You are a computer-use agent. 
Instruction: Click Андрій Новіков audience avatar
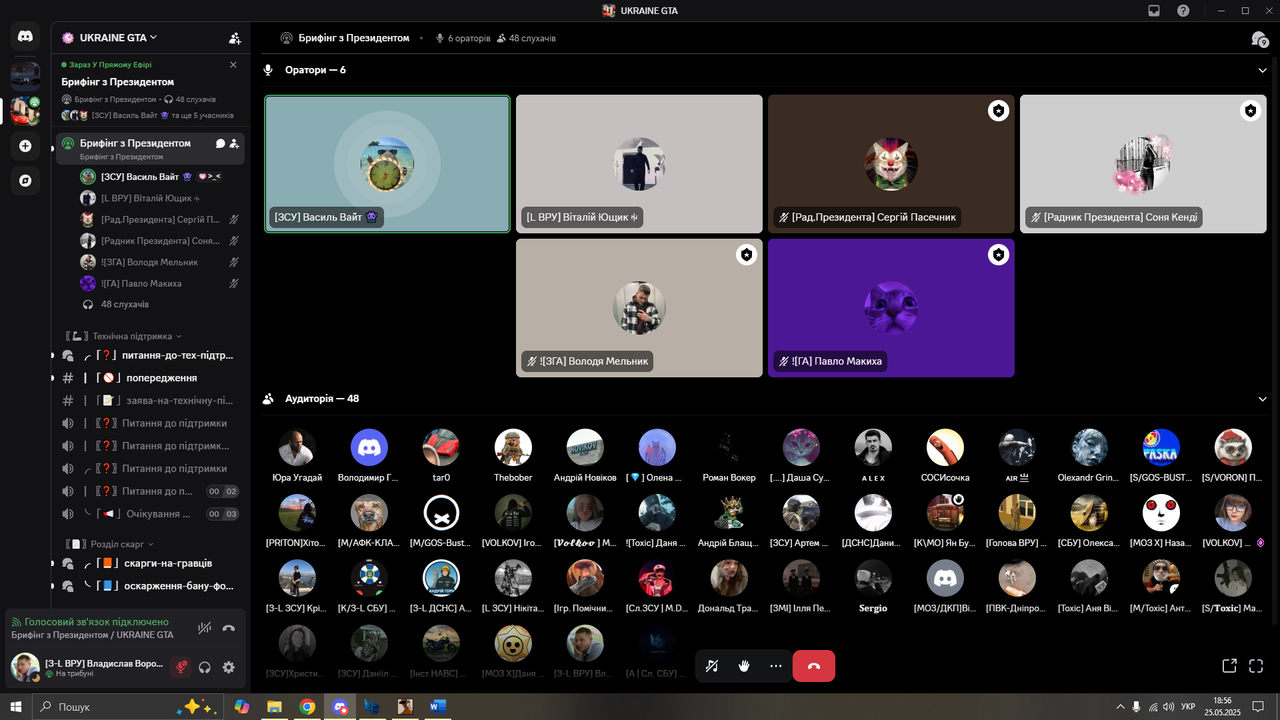585,448
